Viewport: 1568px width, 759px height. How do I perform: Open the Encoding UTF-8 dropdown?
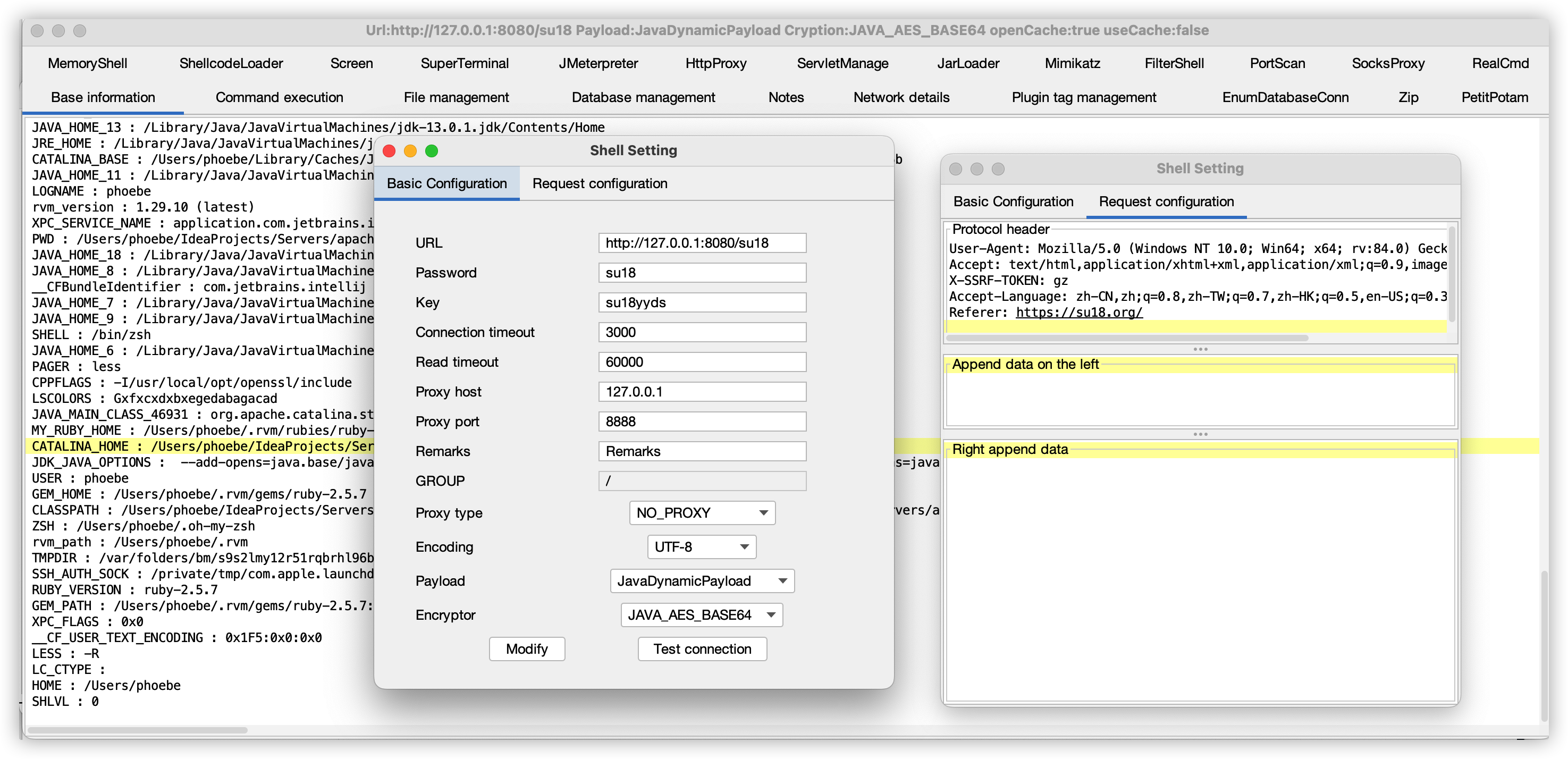pos(701,546)
